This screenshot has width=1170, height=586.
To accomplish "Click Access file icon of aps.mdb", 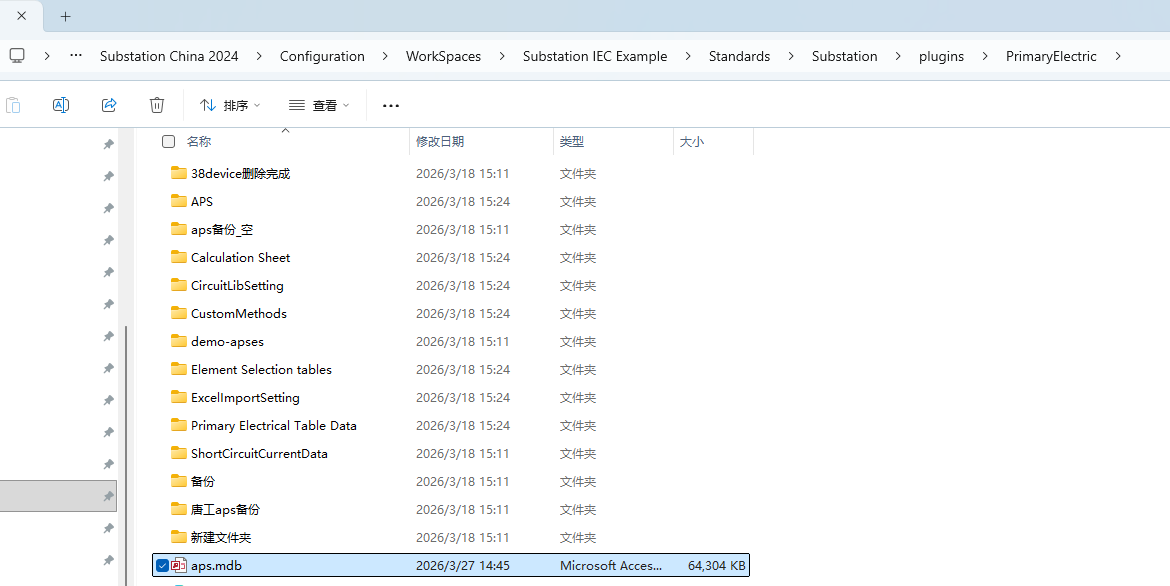I will [x=179, y=565].
